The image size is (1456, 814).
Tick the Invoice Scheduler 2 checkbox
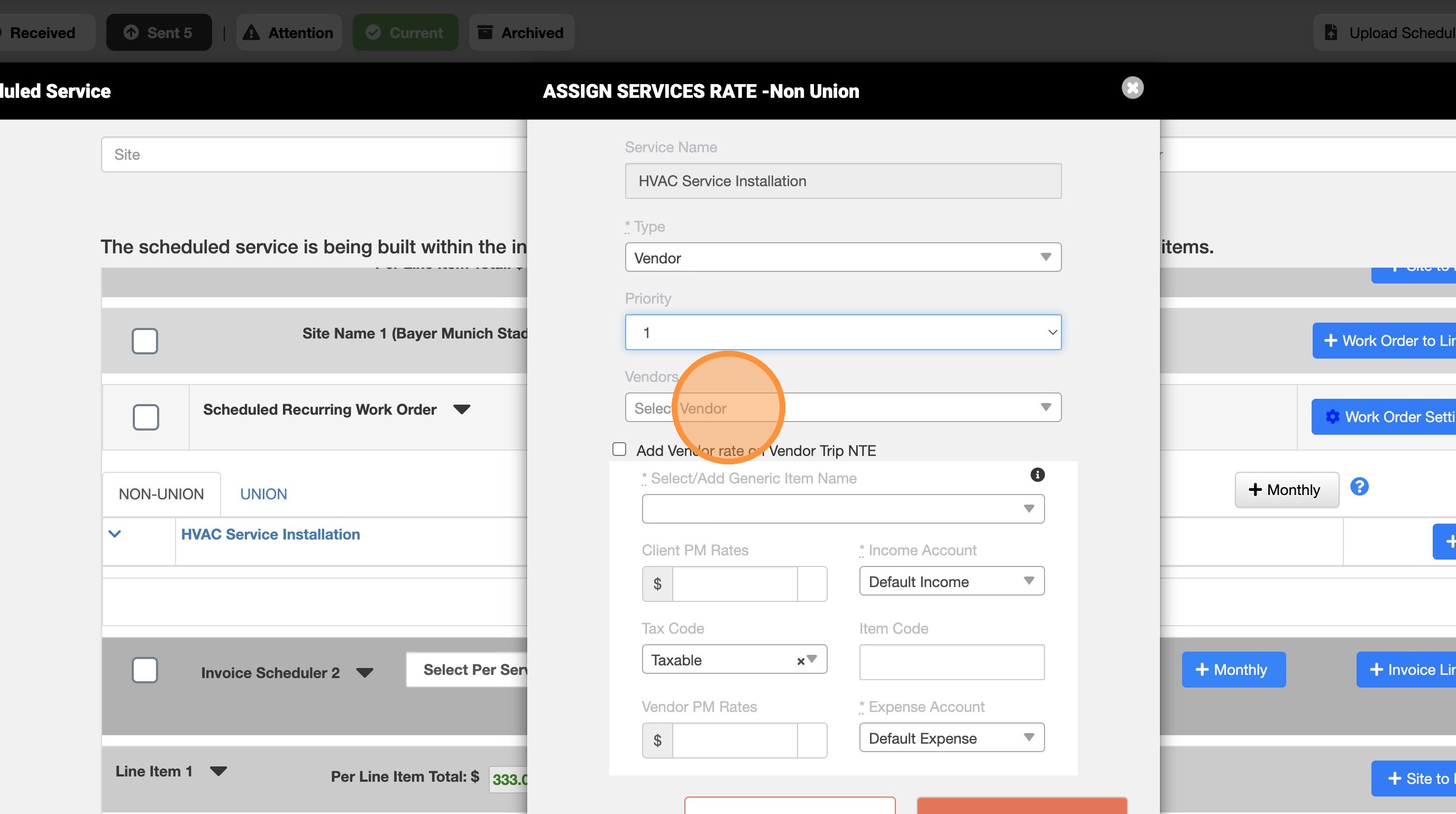[145, 670]
